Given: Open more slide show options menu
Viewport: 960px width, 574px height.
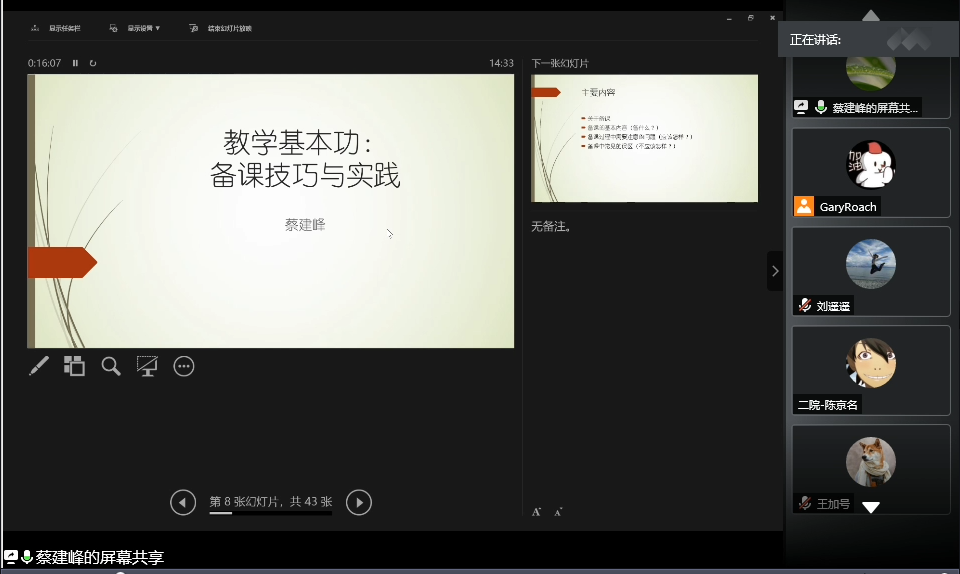Looking at the screenshot, I should pos(184,366).
